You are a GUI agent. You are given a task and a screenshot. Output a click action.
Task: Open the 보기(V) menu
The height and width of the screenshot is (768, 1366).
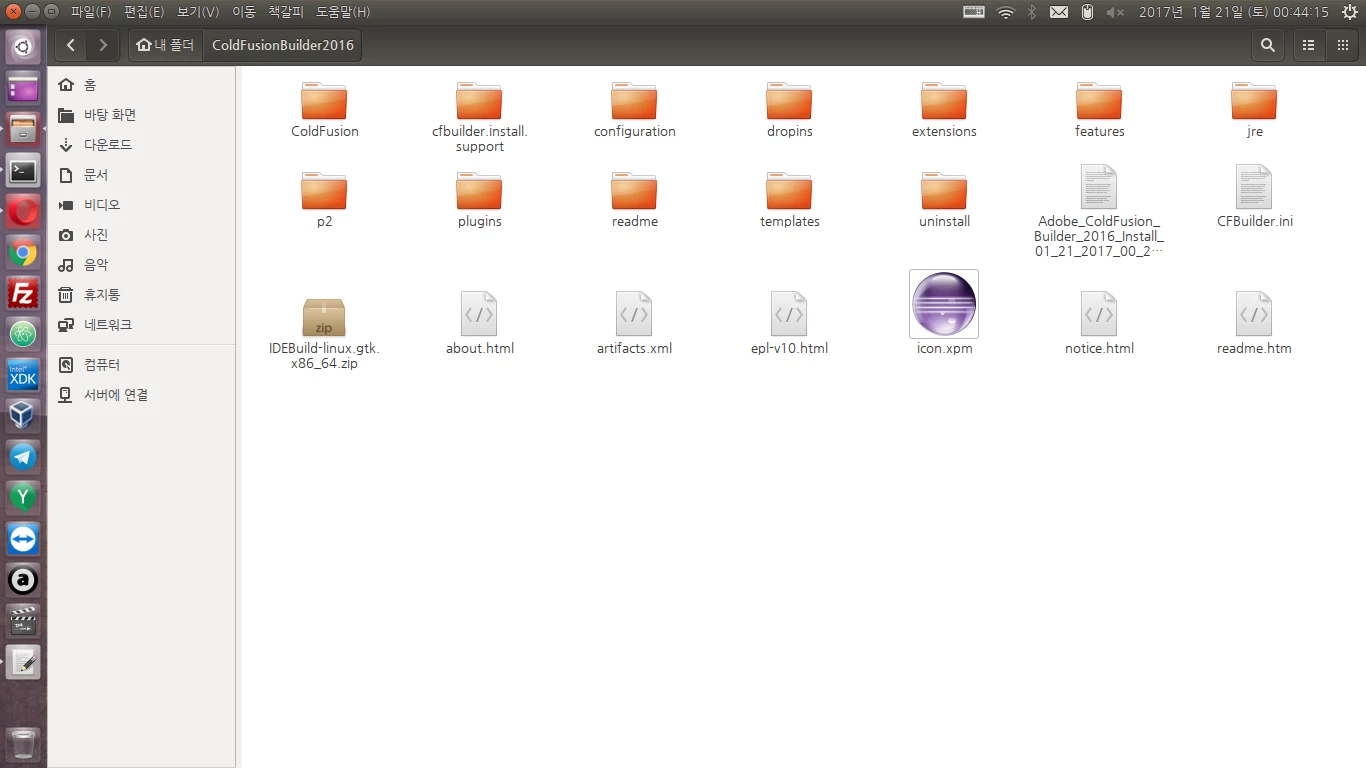[198, 12]
